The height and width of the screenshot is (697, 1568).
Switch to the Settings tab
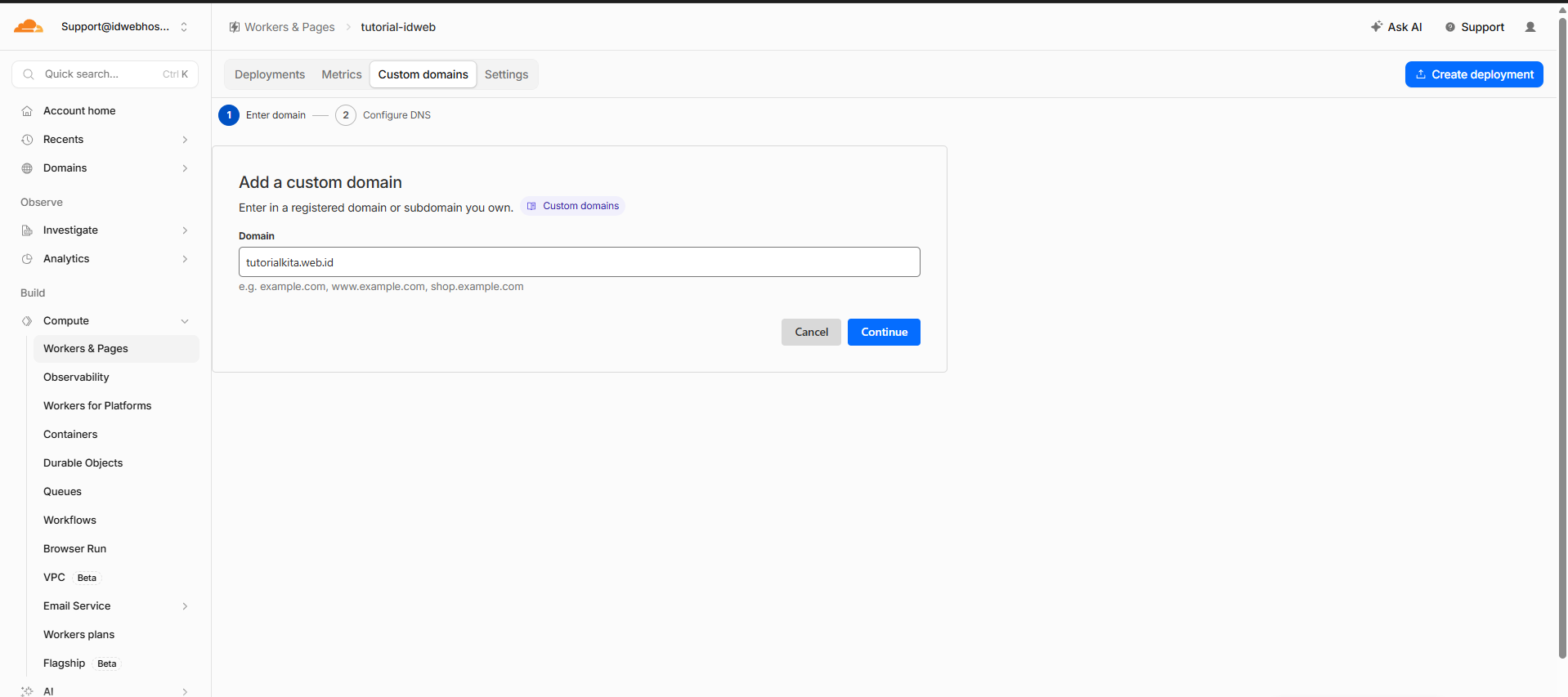506,74
